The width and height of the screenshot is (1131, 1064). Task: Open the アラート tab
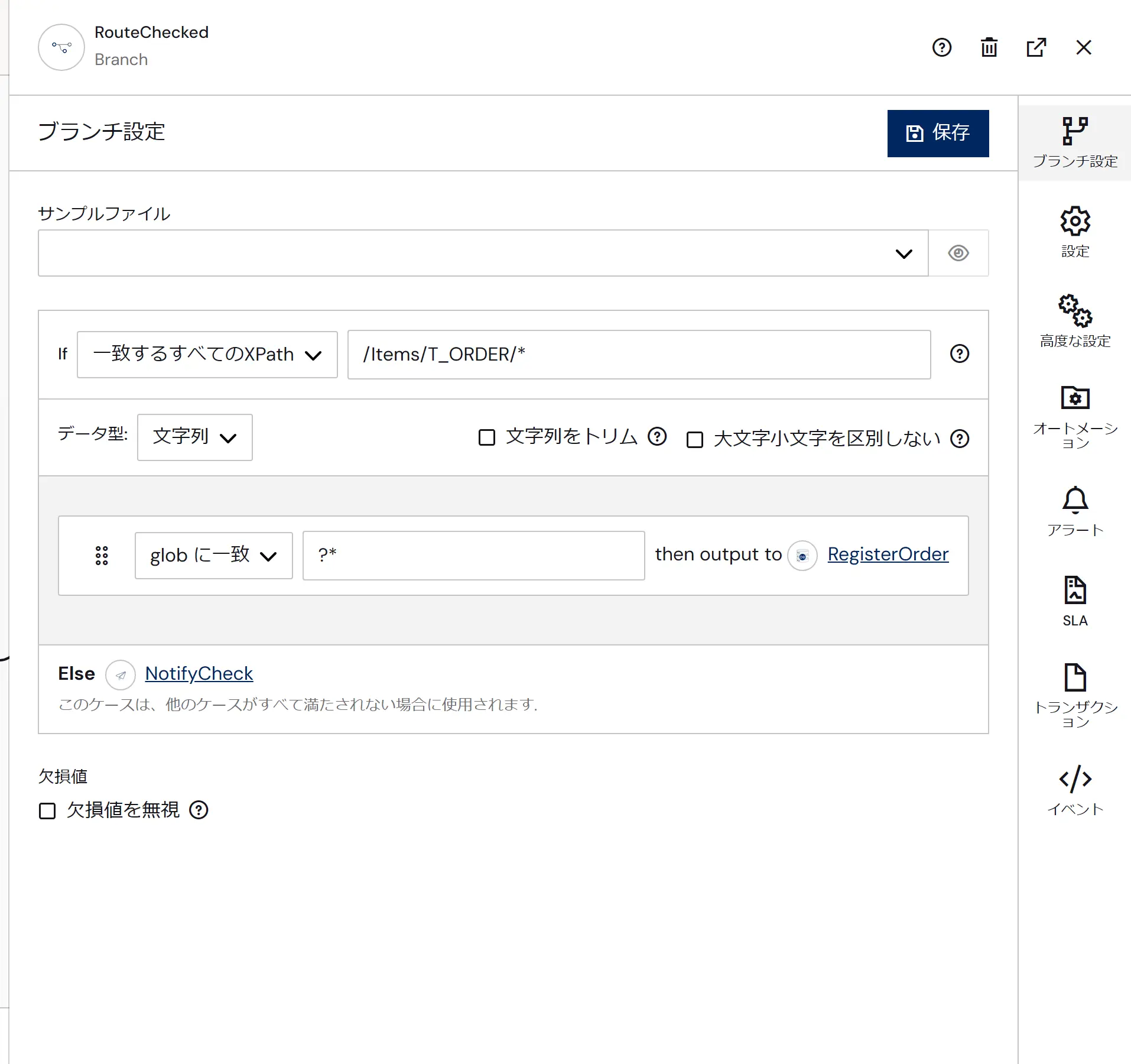point(1075,511)
